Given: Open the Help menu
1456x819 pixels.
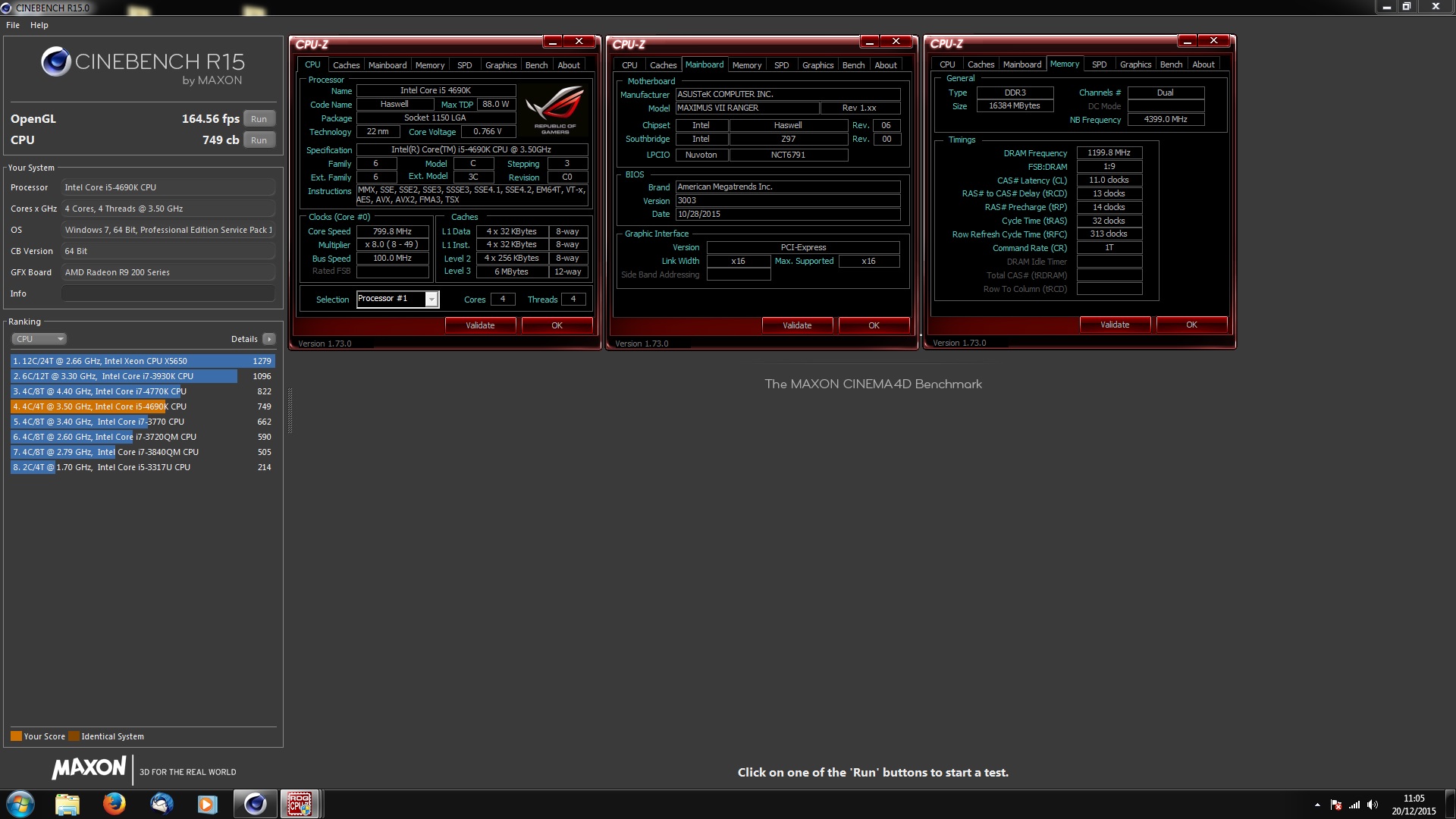Looking at the screenshot, I should click(39, 25).
